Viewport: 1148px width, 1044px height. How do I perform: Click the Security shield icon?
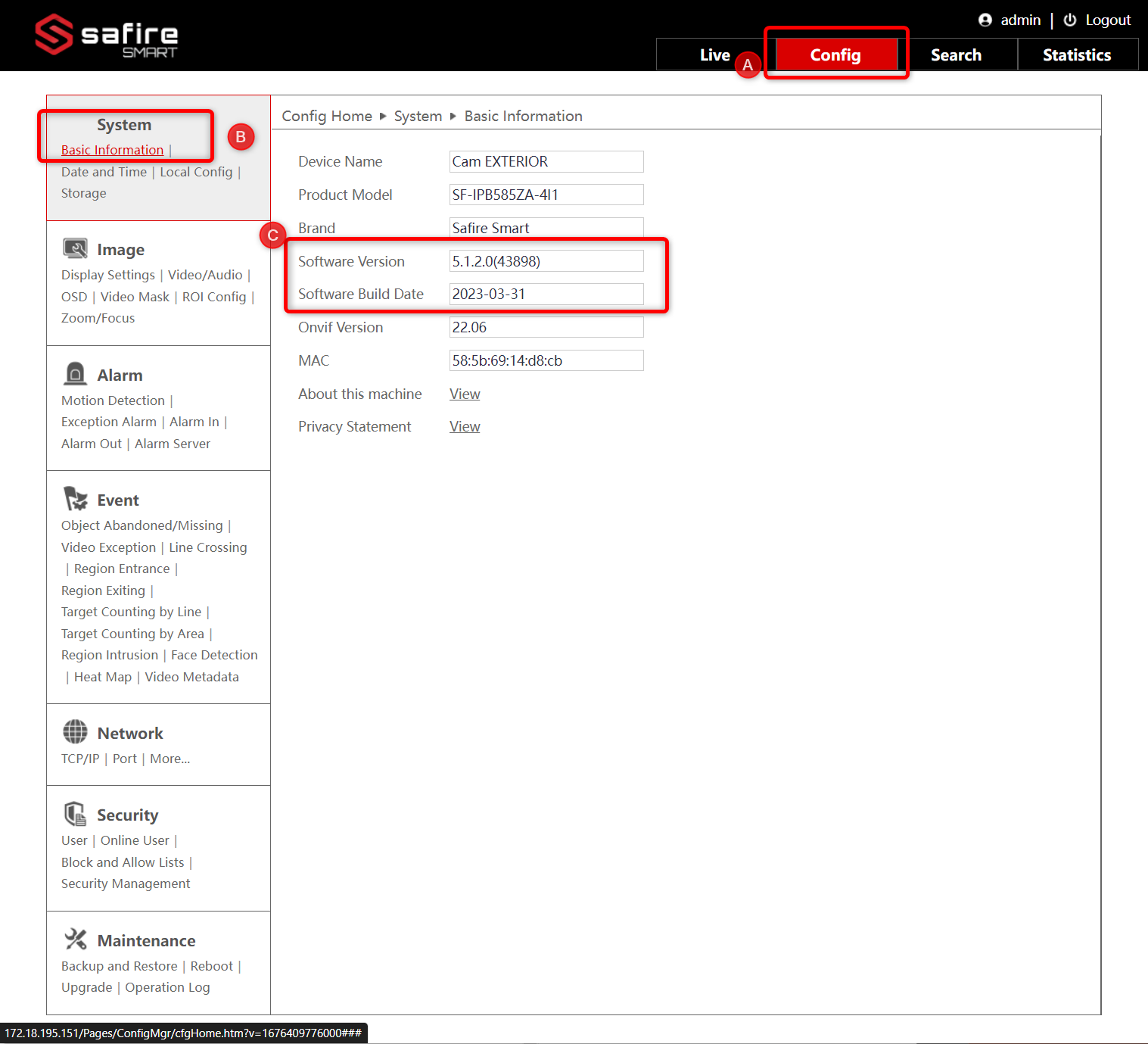(75, 814)
